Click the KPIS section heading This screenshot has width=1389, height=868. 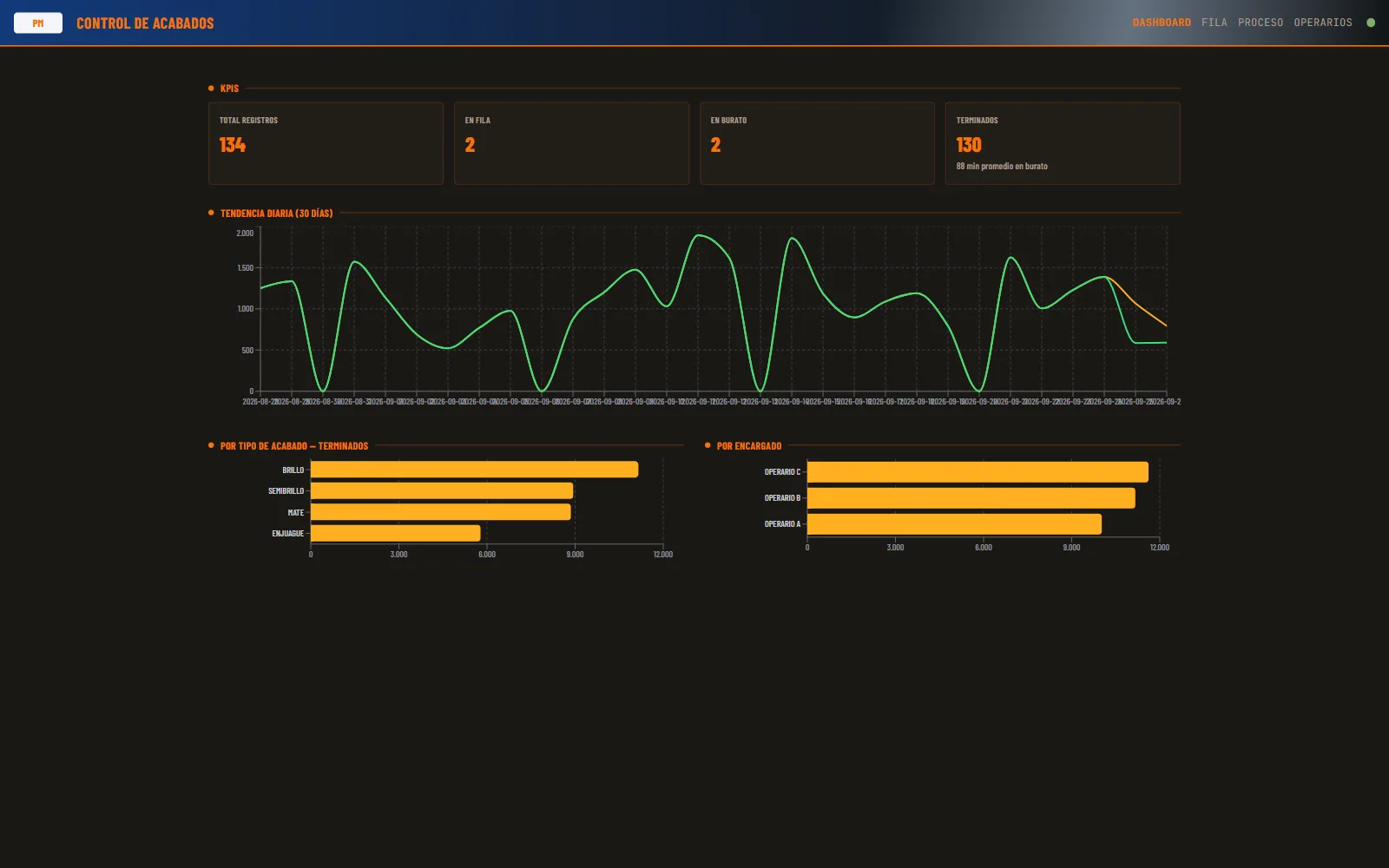click(x=229, y=89)
